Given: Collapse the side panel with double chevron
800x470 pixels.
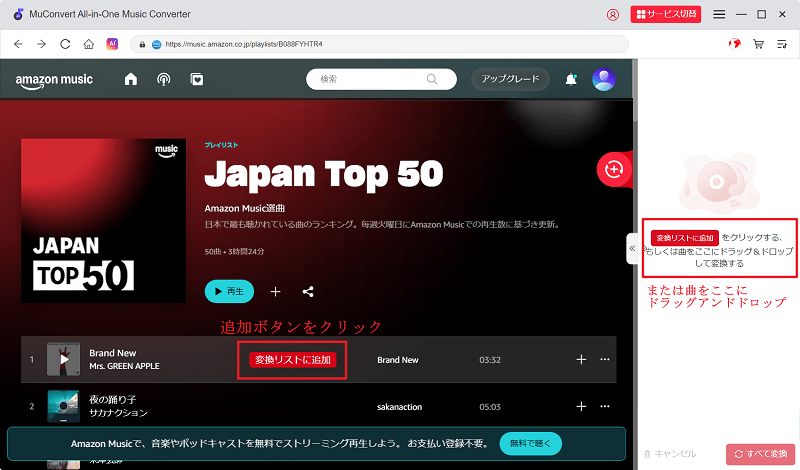Looking at the screenshot, I should click(632, 249).
